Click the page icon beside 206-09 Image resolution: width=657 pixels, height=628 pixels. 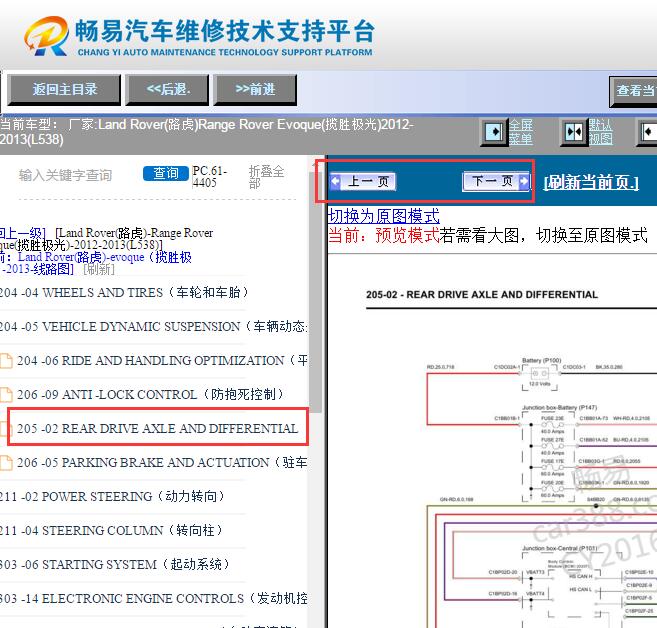click(6, 394)
